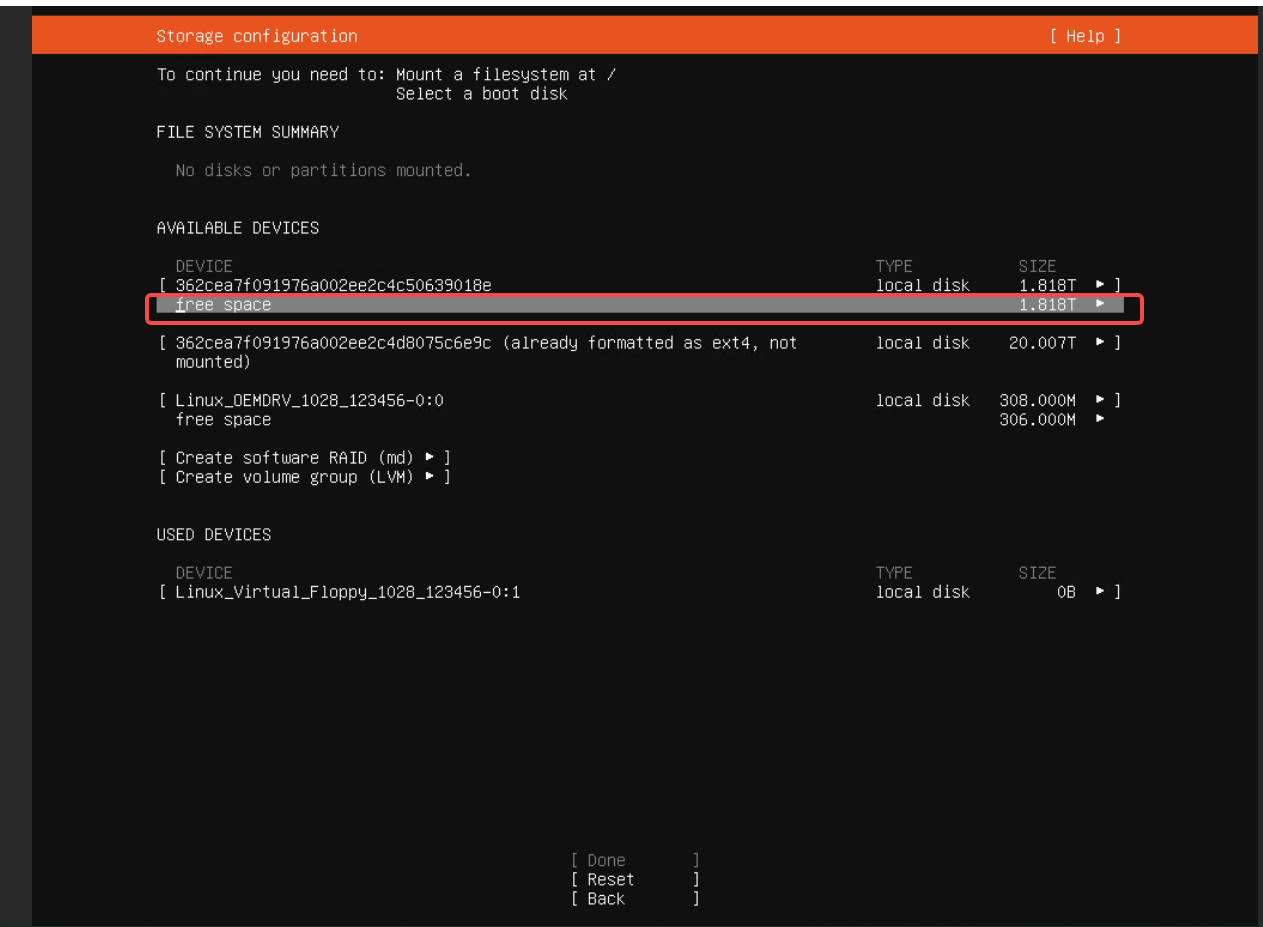Select the highlighted free space entry label
This screenshot has height=927, width=1263.
pyautogui.click(x=223, y=305)
